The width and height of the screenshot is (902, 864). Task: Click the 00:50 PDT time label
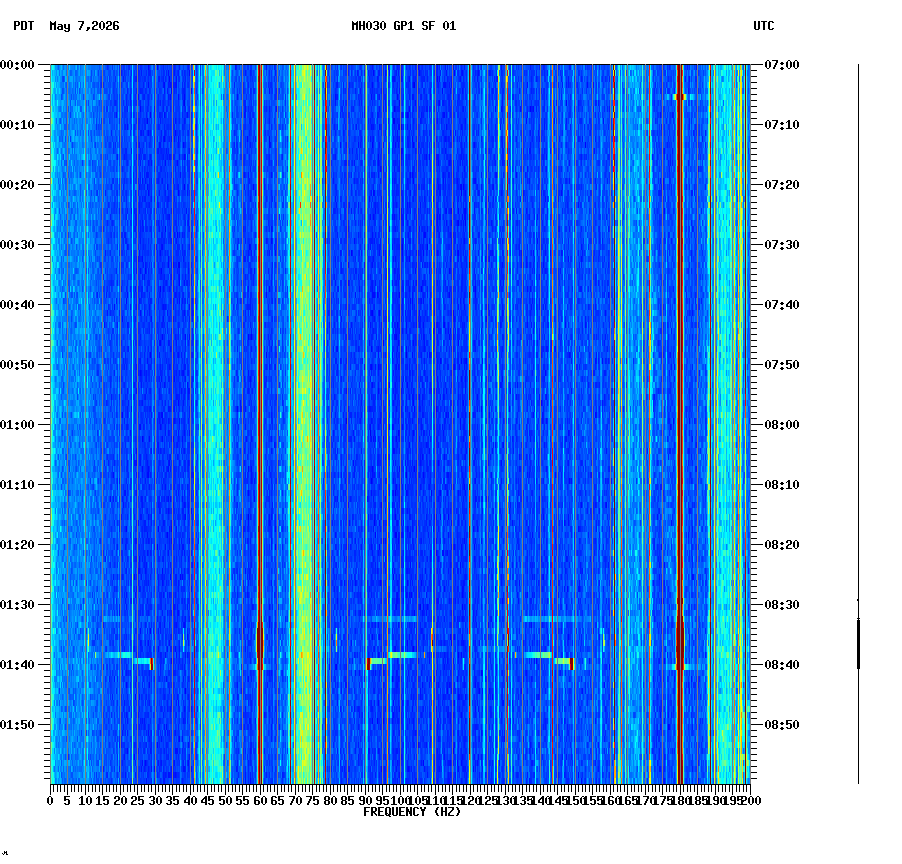pos(17,365)
